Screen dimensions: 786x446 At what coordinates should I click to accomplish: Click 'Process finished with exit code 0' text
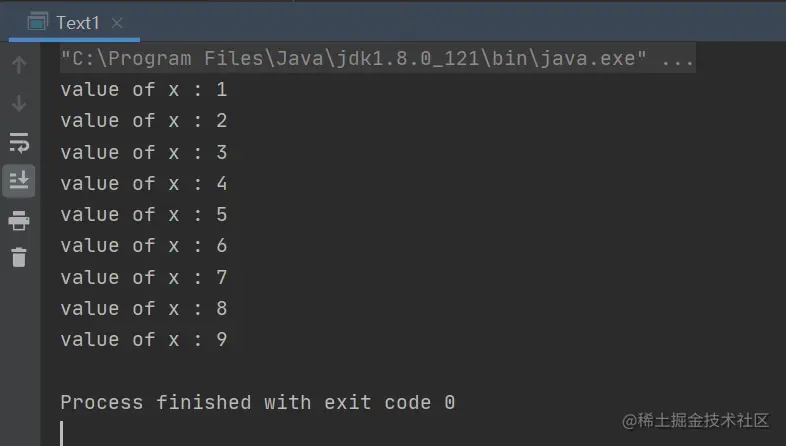click(x=257, y=402)
